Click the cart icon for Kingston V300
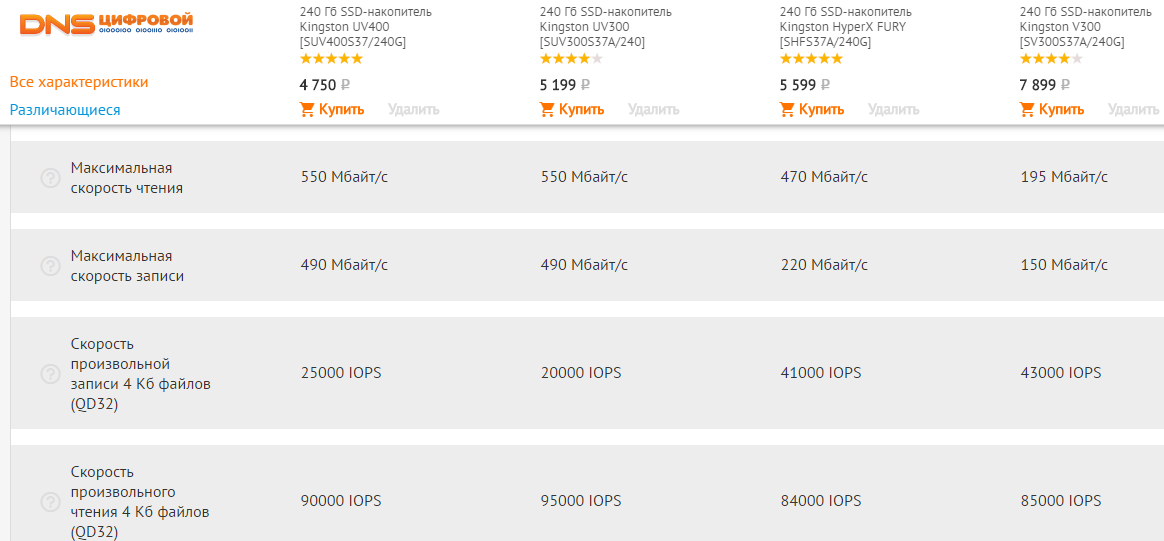Viewport: 1164px width, 541px height. 1027,110
